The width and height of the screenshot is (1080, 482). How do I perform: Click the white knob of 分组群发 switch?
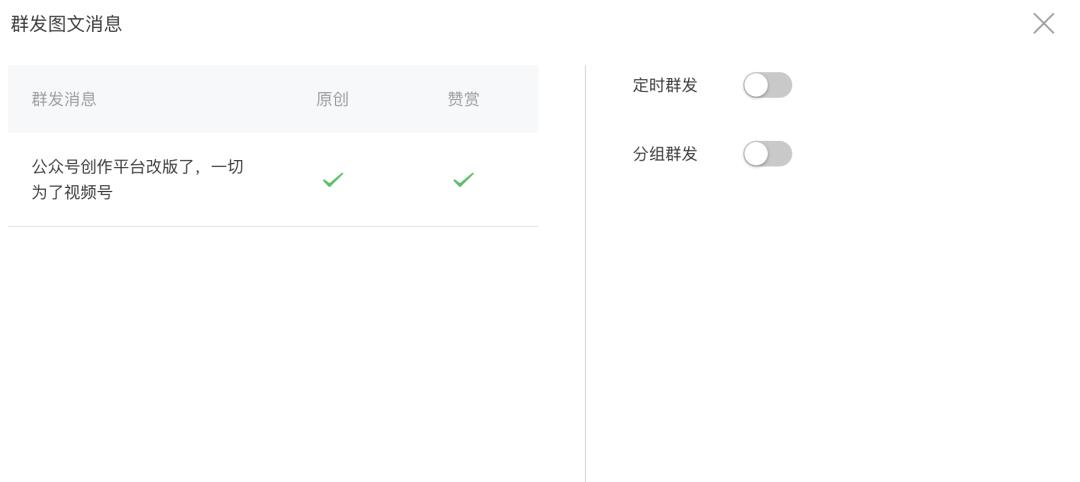click(756, 154)
